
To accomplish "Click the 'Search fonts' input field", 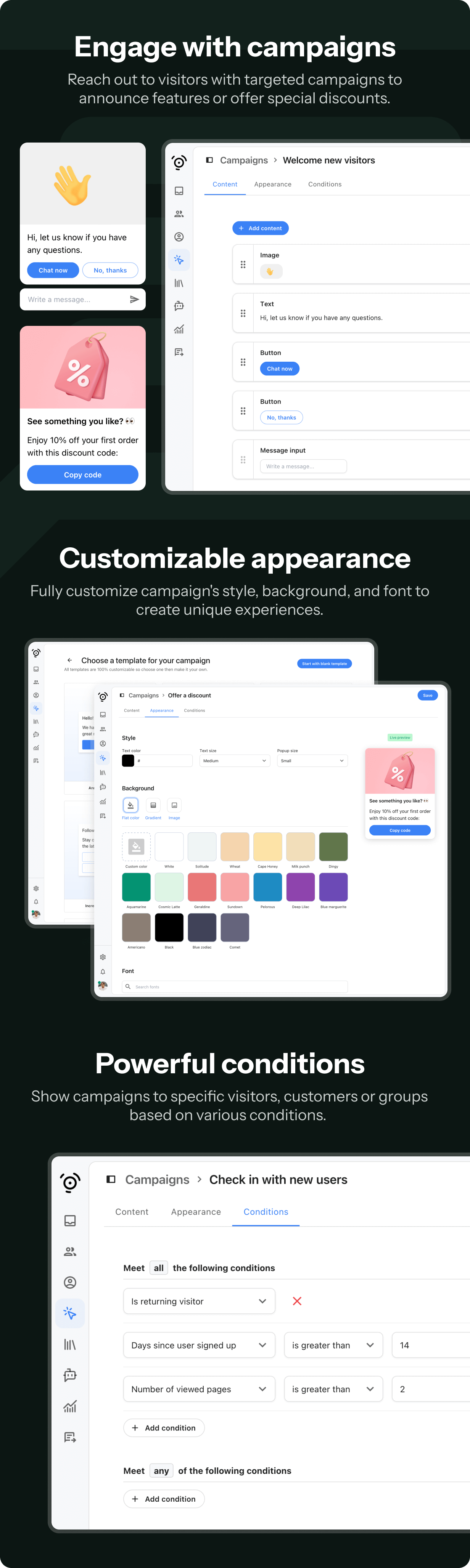I will (x=235, y=987).
